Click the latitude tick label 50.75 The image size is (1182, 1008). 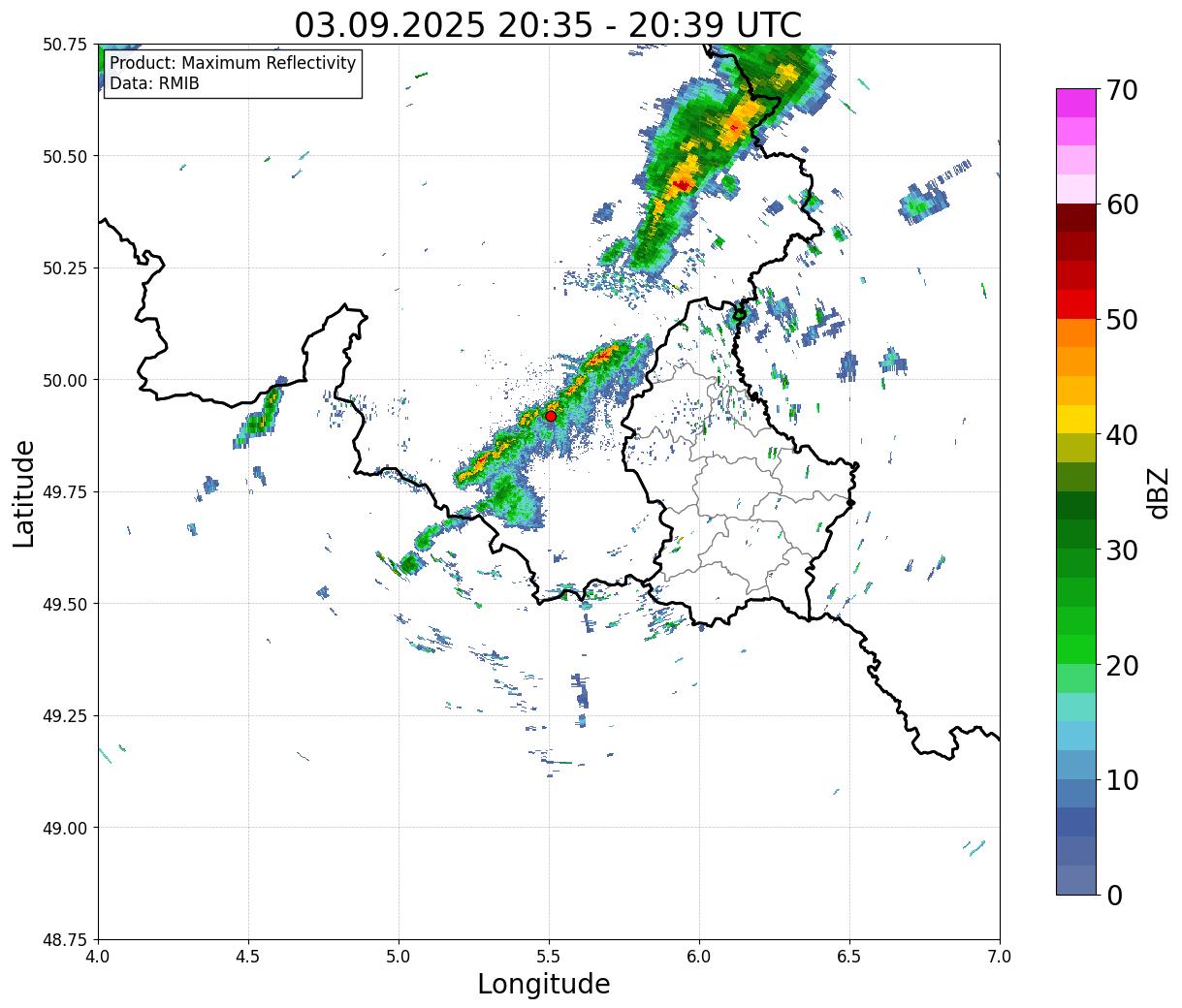point(65,45)
